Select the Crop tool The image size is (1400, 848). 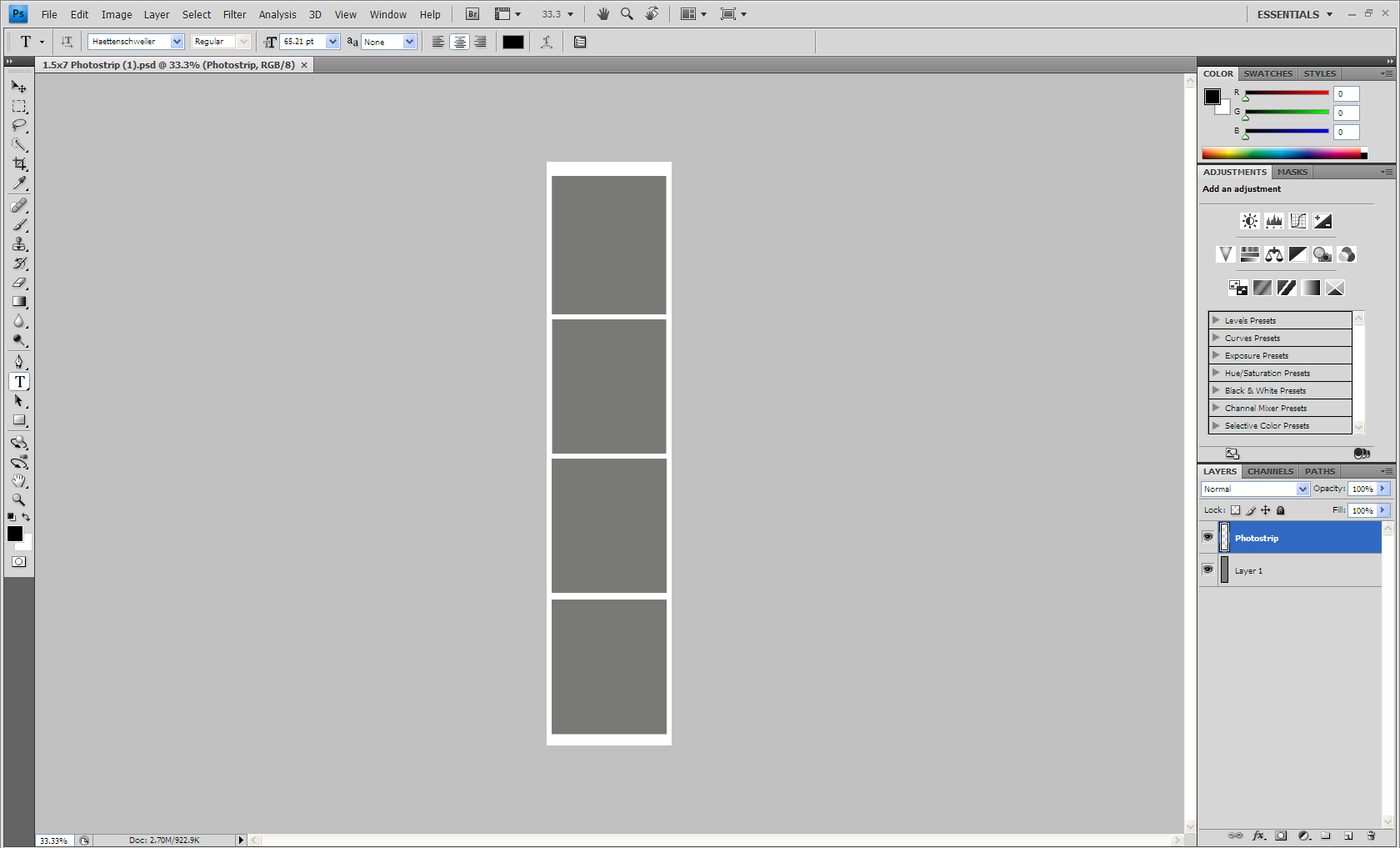point(19,164)
